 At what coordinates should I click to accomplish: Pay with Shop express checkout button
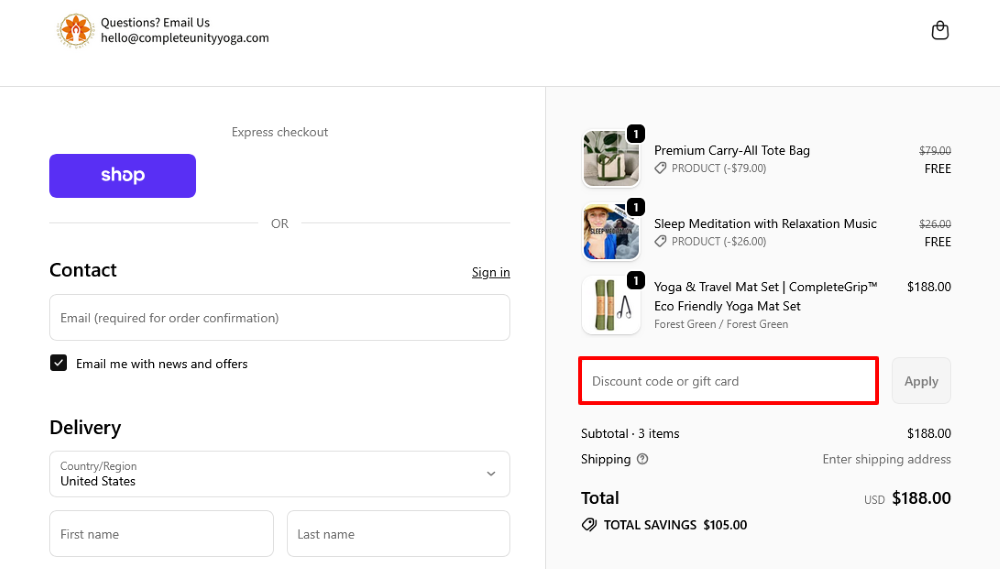coord(122,175)
